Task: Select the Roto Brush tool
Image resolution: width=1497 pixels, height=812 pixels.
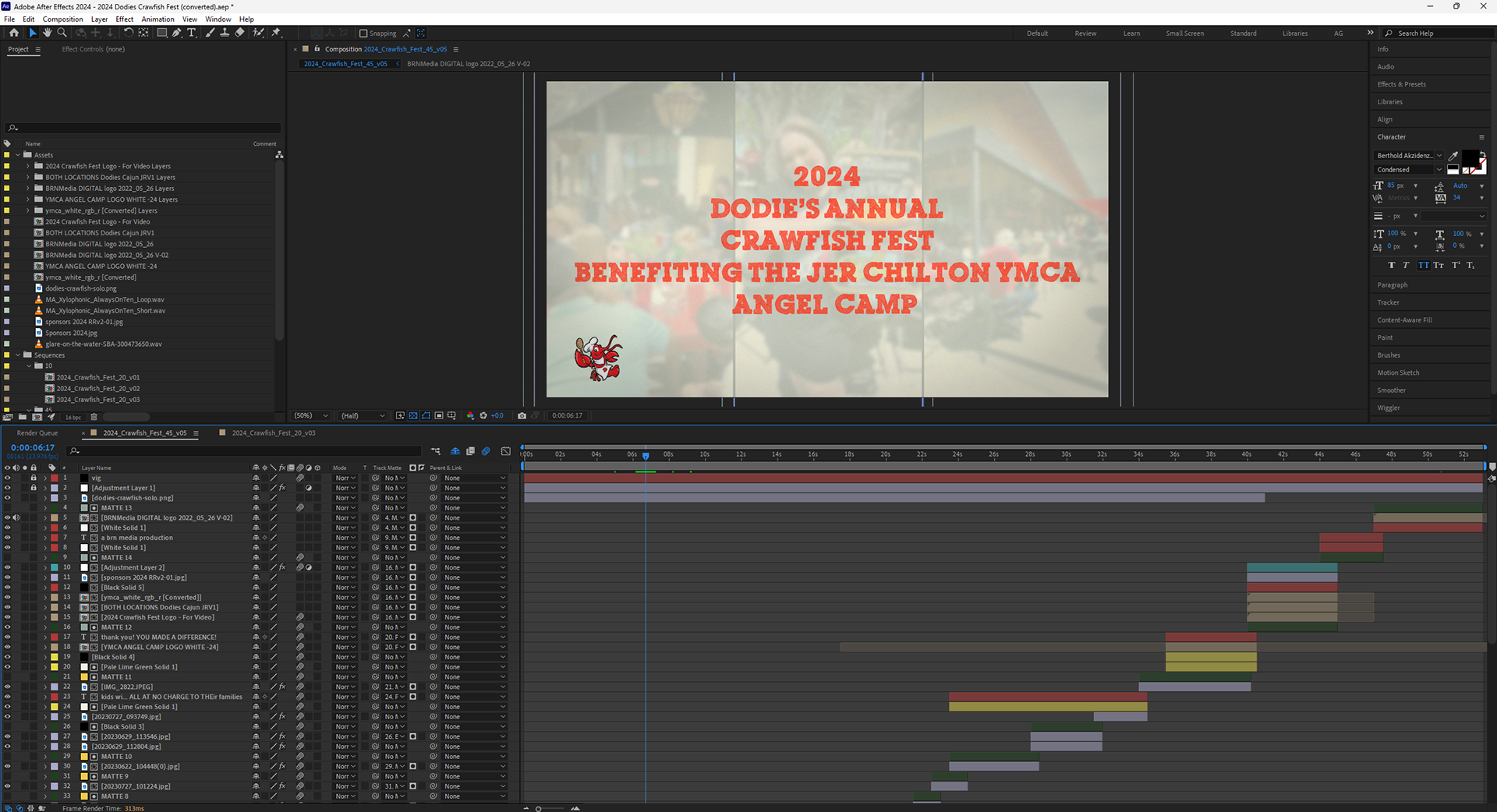Action: tap(258, 33)
